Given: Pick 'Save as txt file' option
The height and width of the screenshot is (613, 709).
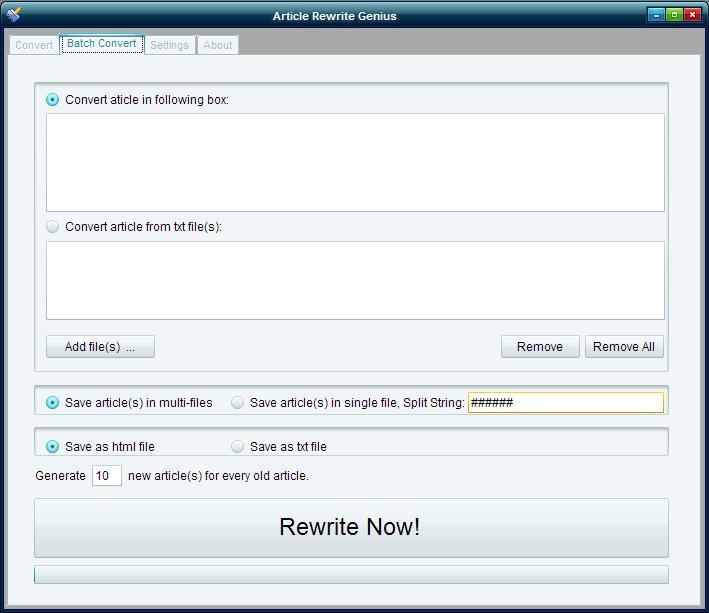Looking at the screenshot, I should pos(238,447).
